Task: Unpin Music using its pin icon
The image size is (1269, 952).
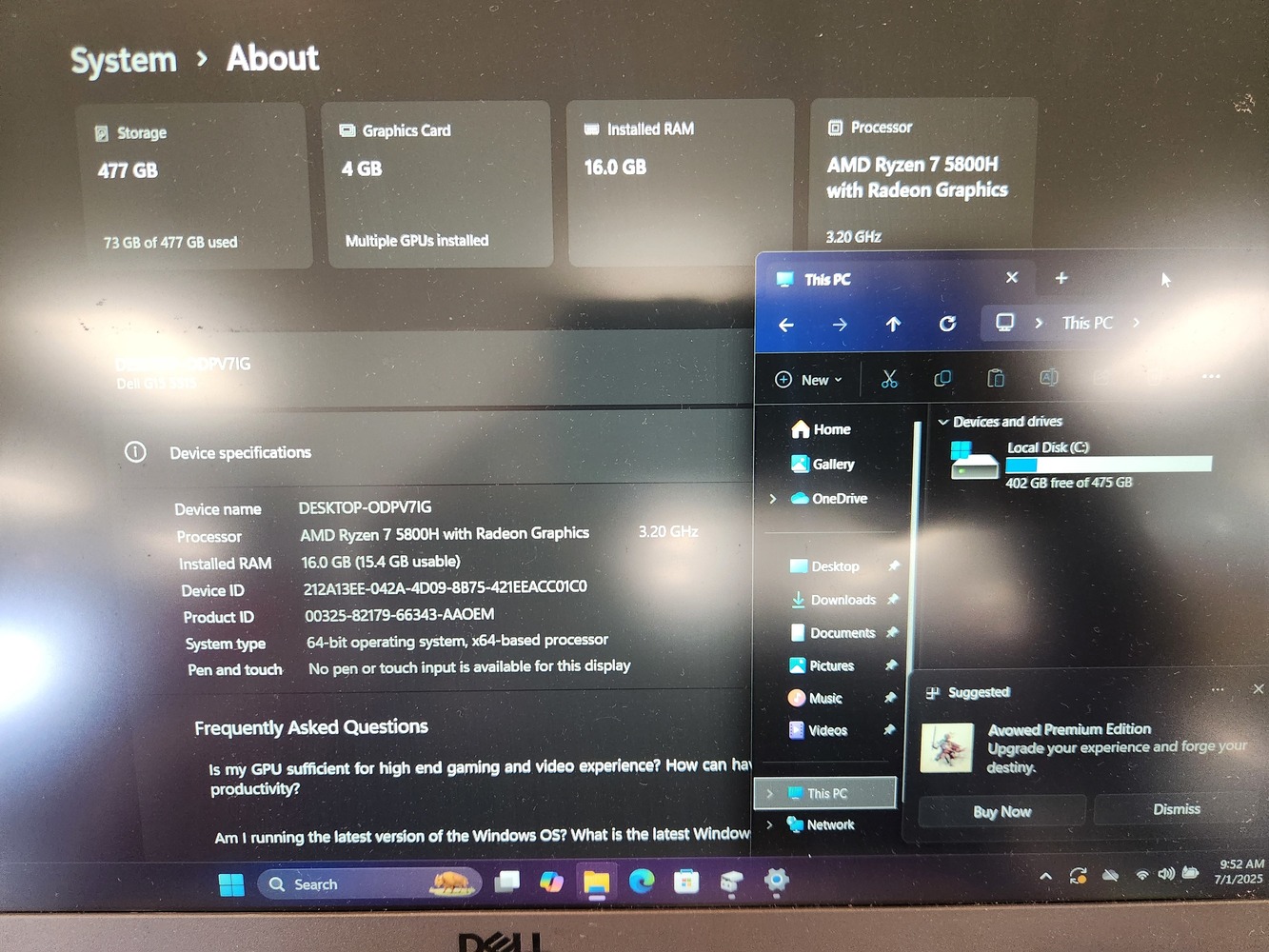Action: 889,697
